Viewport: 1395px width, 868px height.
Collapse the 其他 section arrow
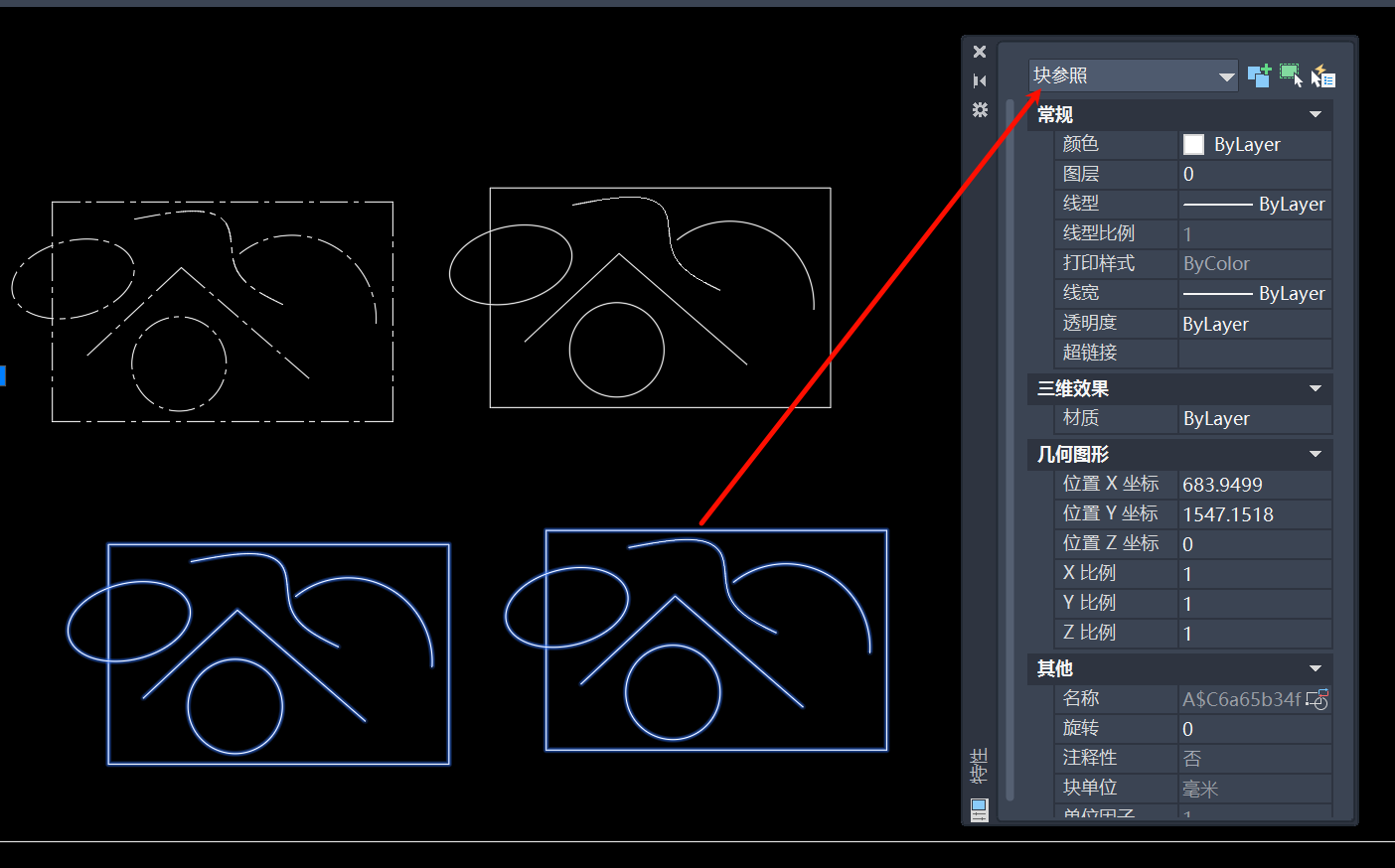[x=1316, y=668]
